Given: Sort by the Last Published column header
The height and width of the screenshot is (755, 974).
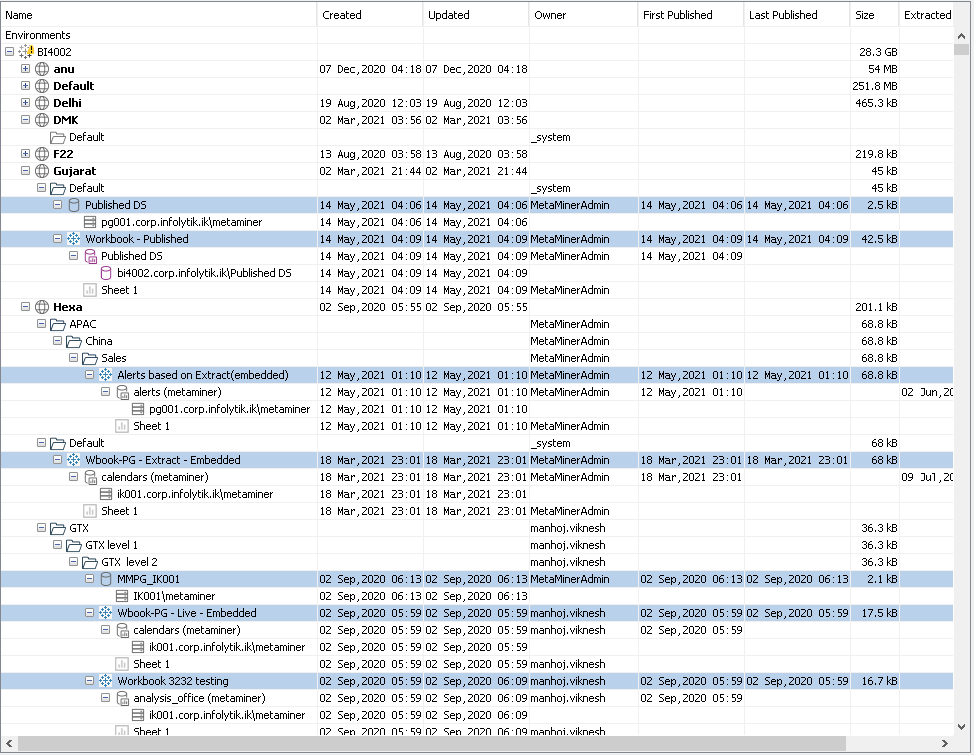Looking at the screenshot, I should tap(796, 15).
